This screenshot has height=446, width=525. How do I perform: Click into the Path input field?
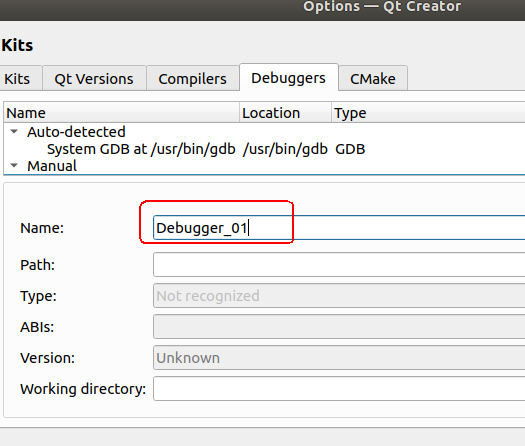coord(339,265)
